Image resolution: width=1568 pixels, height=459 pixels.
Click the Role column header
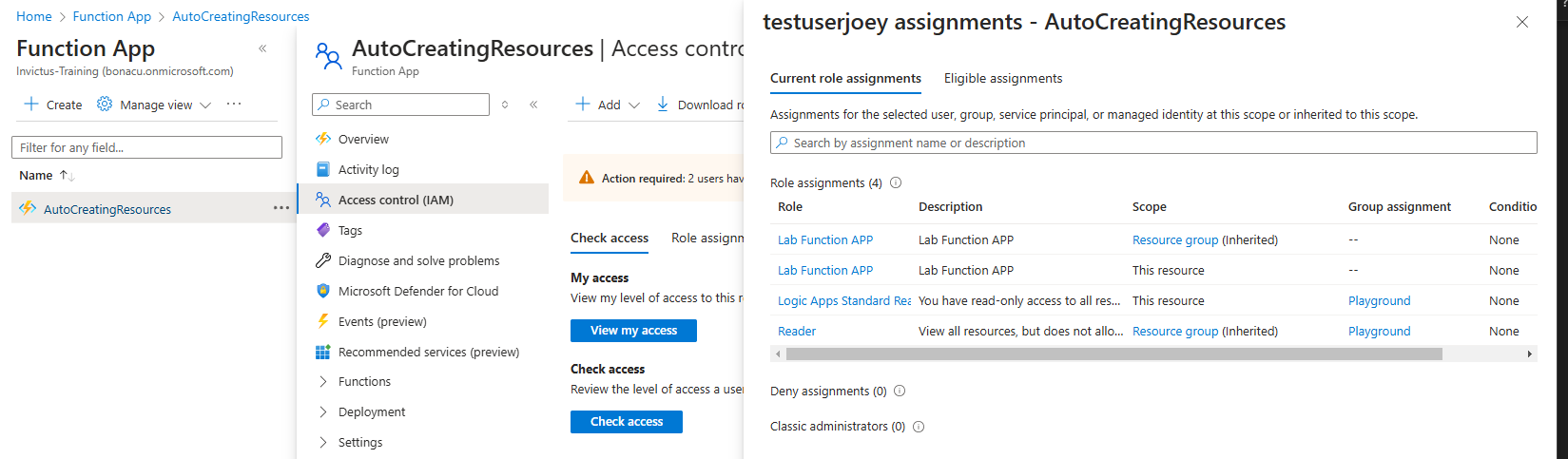click(790, 206)
